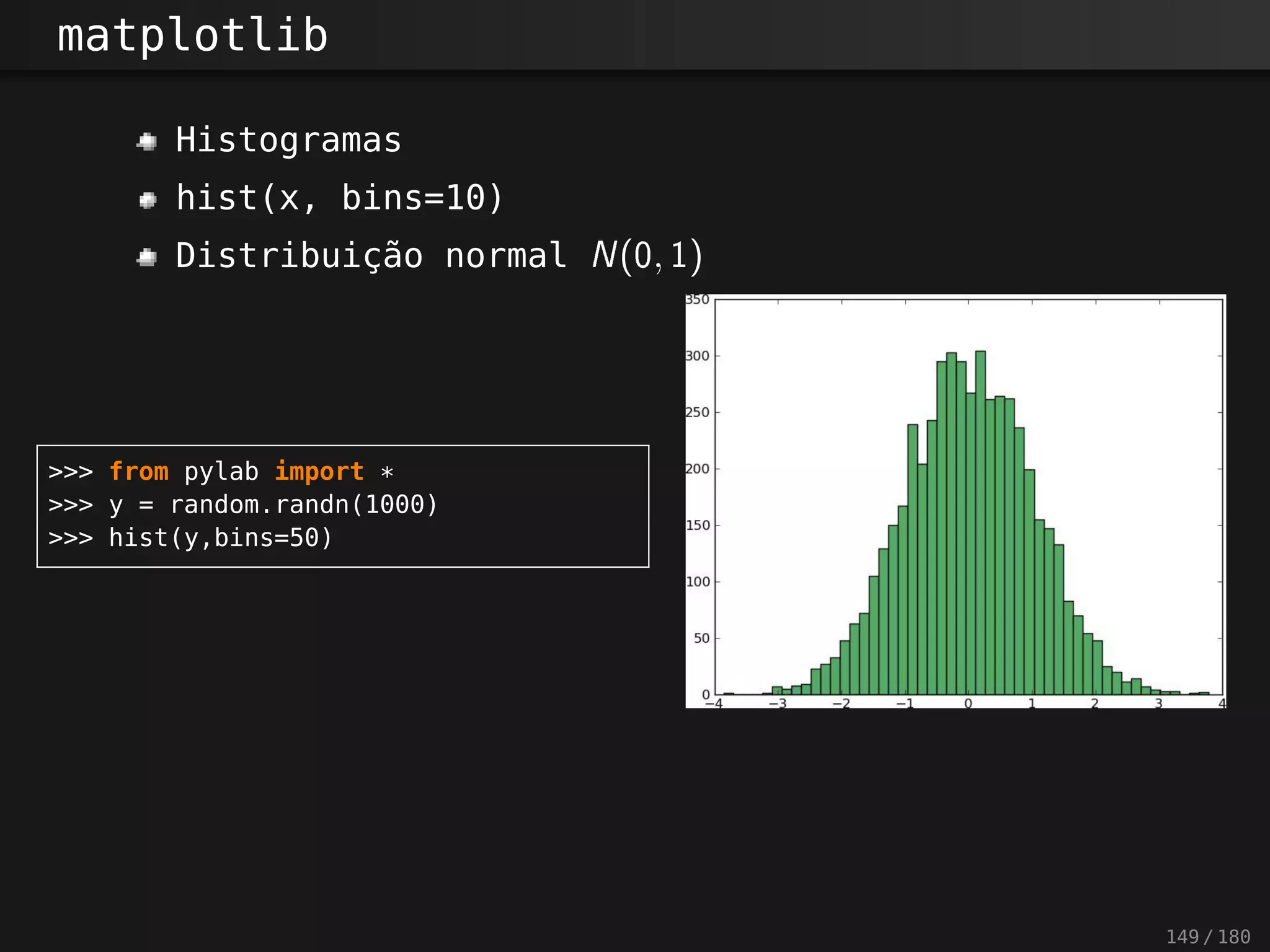Viewport: 1270px width, 952px height.
Task: Click the histogram plot image
Action: (x=956, y=501)
